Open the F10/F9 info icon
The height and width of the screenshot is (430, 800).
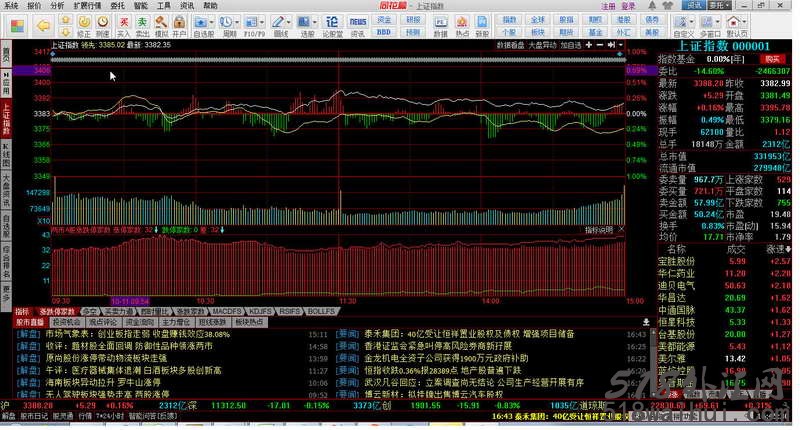click(252, 22)
